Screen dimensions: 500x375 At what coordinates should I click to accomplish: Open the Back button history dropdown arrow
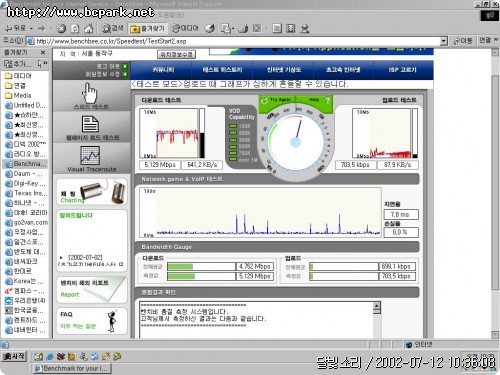[x=31, y=29]
